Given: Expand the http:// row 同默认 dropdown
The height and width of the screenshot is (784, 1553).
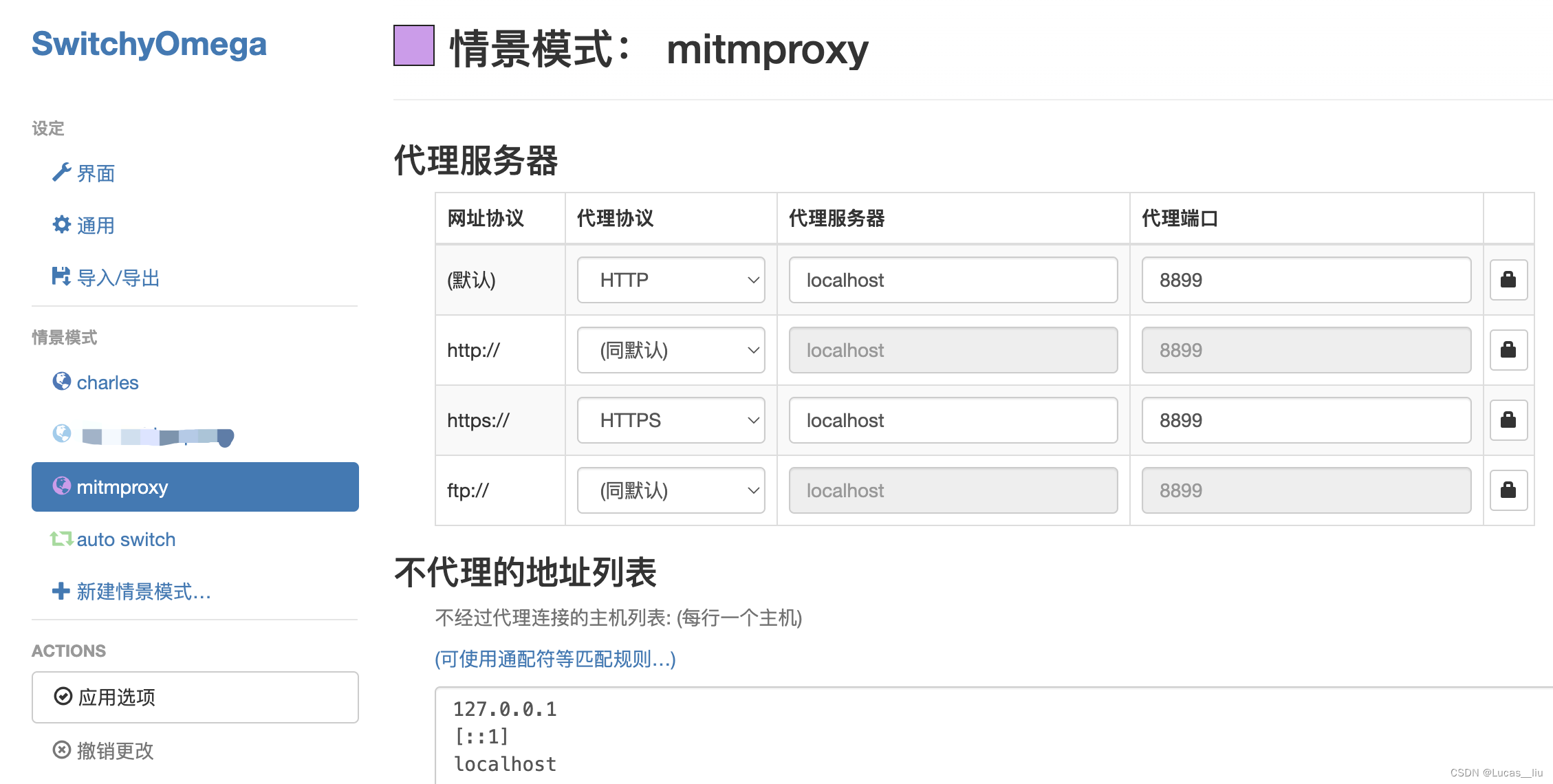Looking at the screenshot, I should 670,350.
